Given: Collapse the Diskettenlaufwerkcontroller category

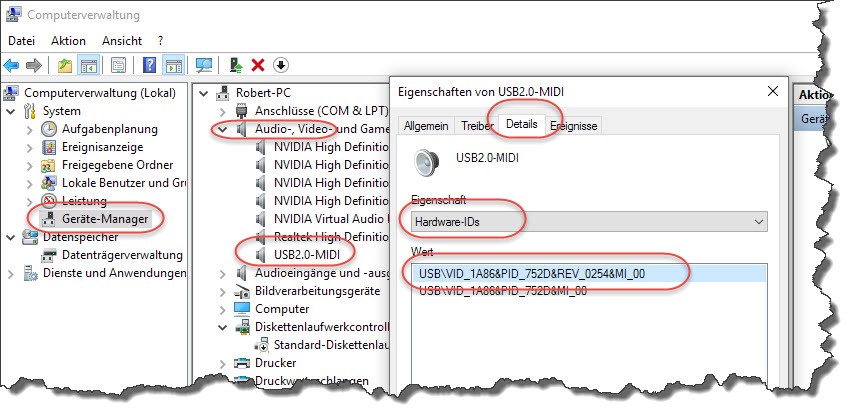Looking at the screenshot, I should point(222,327).
